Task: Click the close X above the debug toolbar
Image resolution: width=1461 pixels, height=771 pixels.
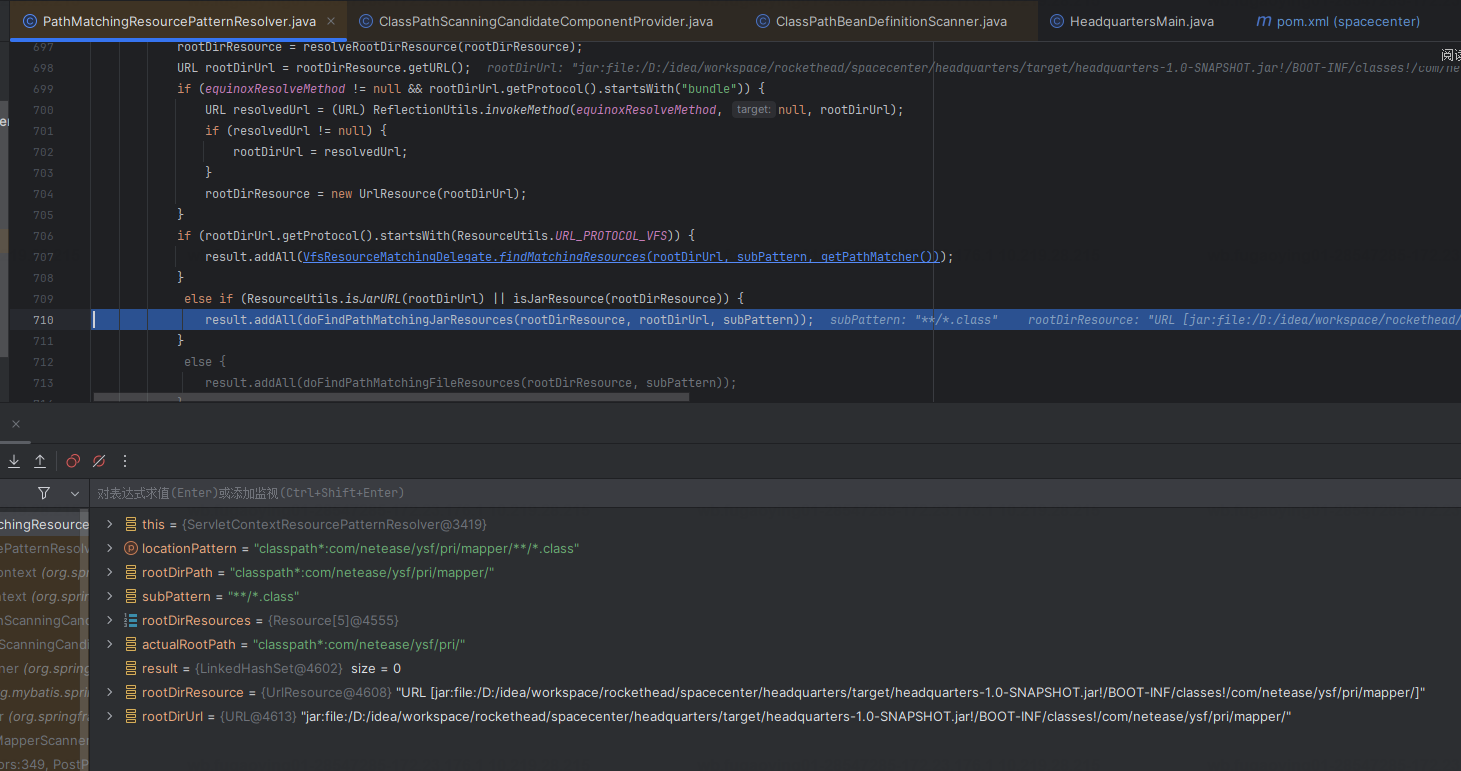Action: [x=15, y=424]
